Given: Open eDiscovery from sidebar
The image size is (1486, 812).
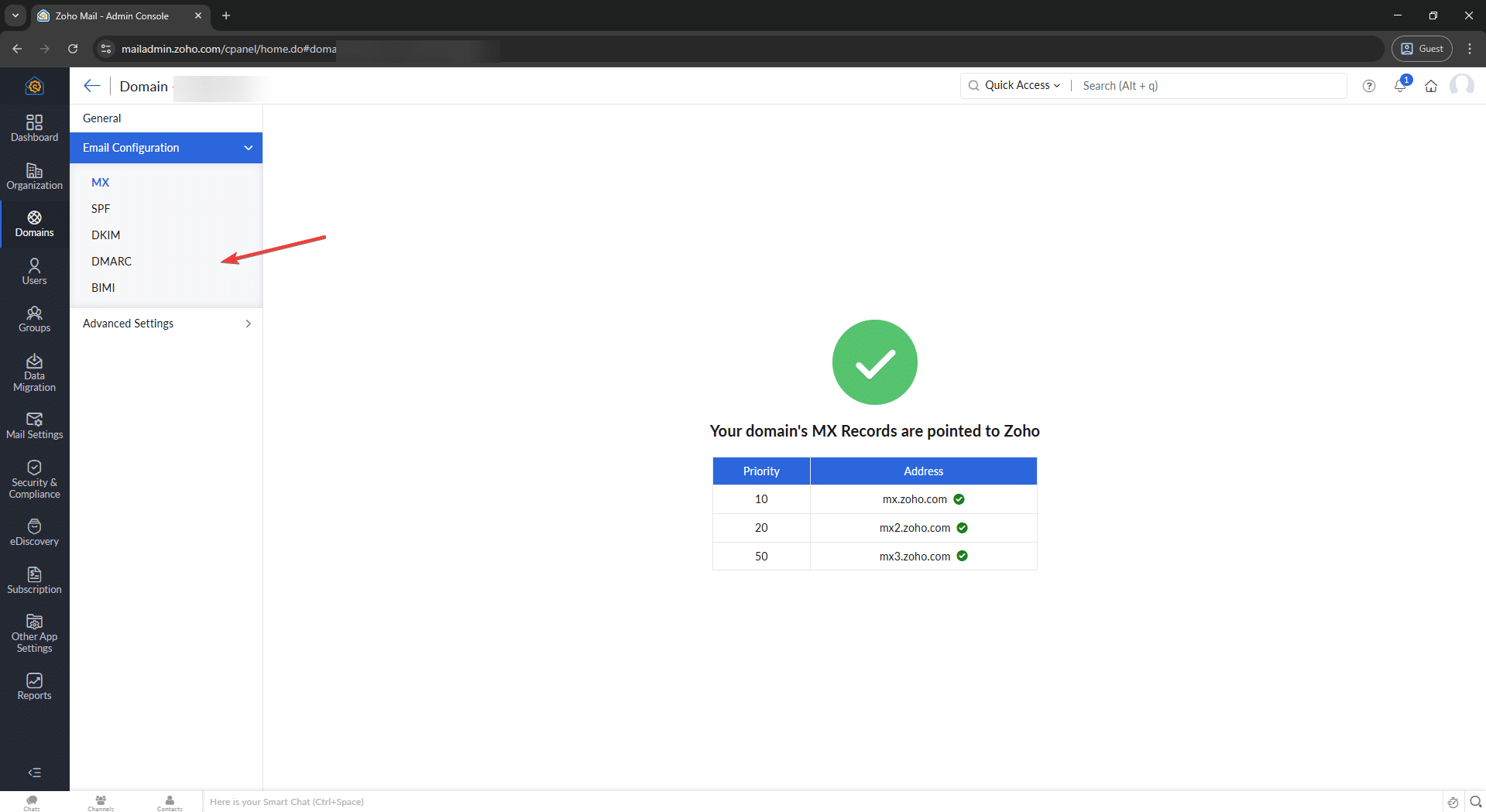Looking at the screenshot, I should coord(34,533).
